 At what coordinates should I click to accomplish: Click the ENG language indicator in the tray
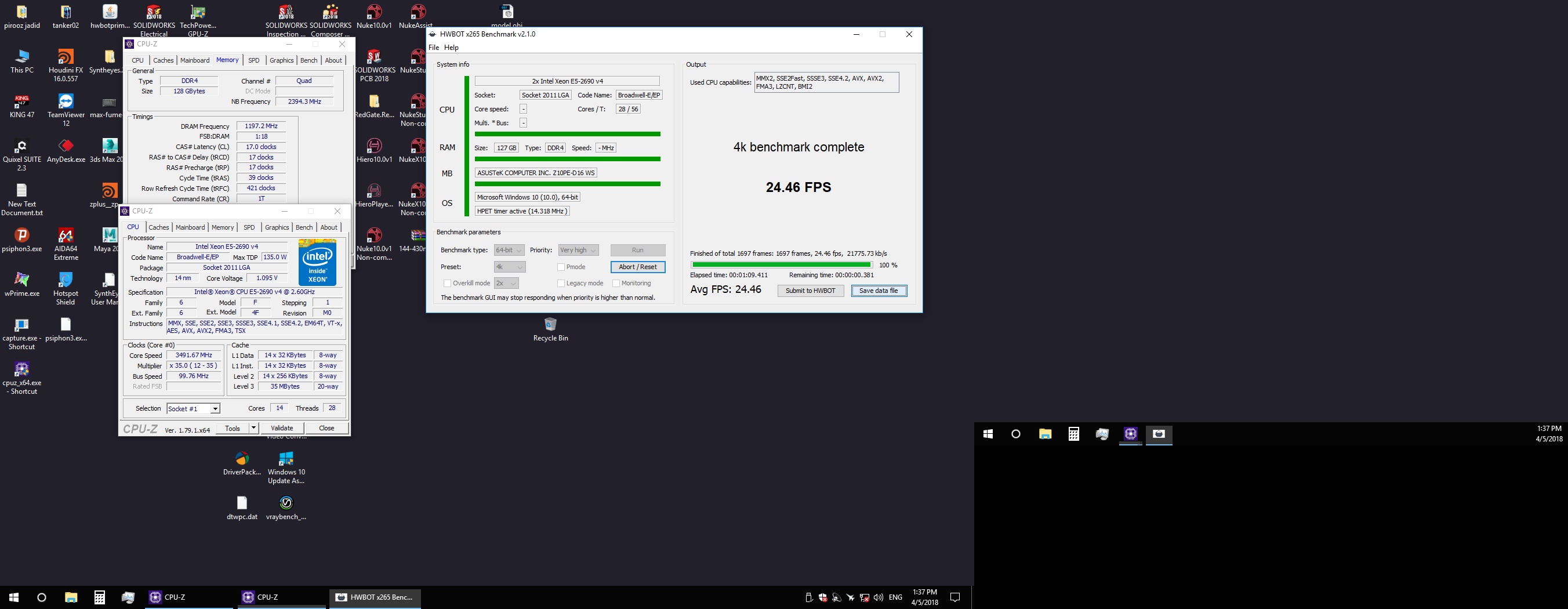(x=895, y=597)
